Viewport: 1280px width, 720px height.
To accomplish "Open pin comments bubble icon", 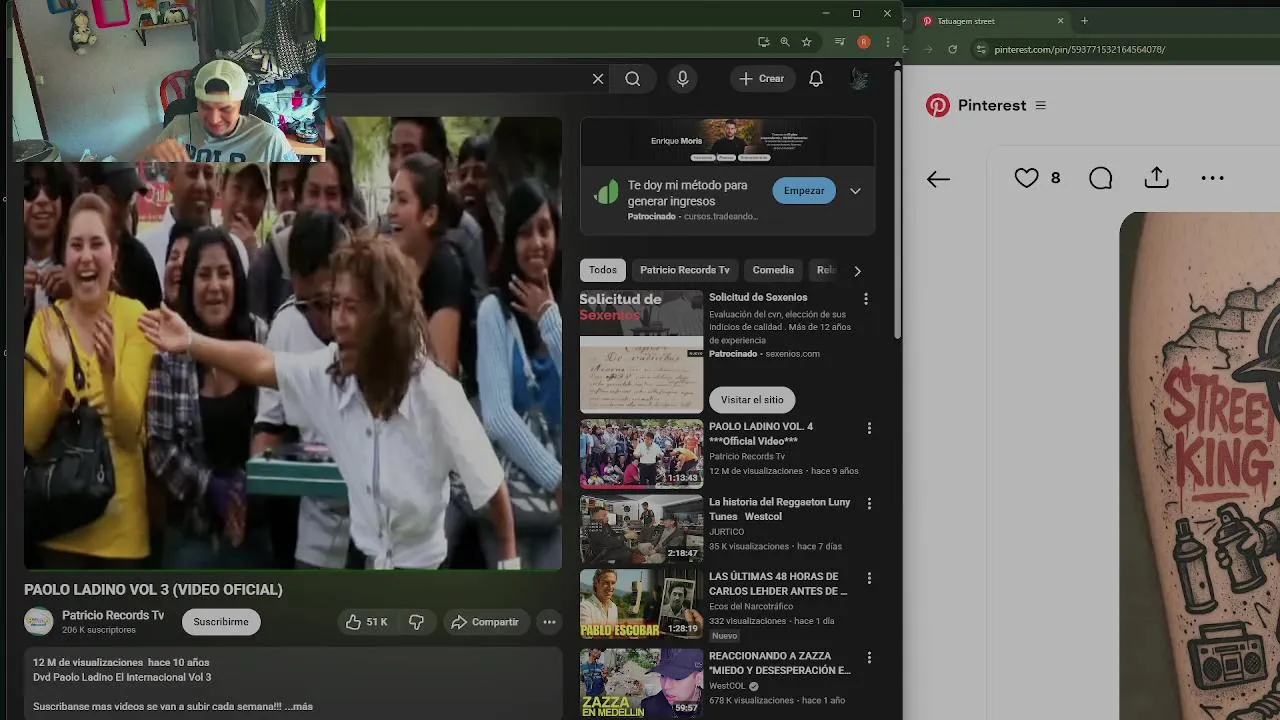I will 1101,178.
